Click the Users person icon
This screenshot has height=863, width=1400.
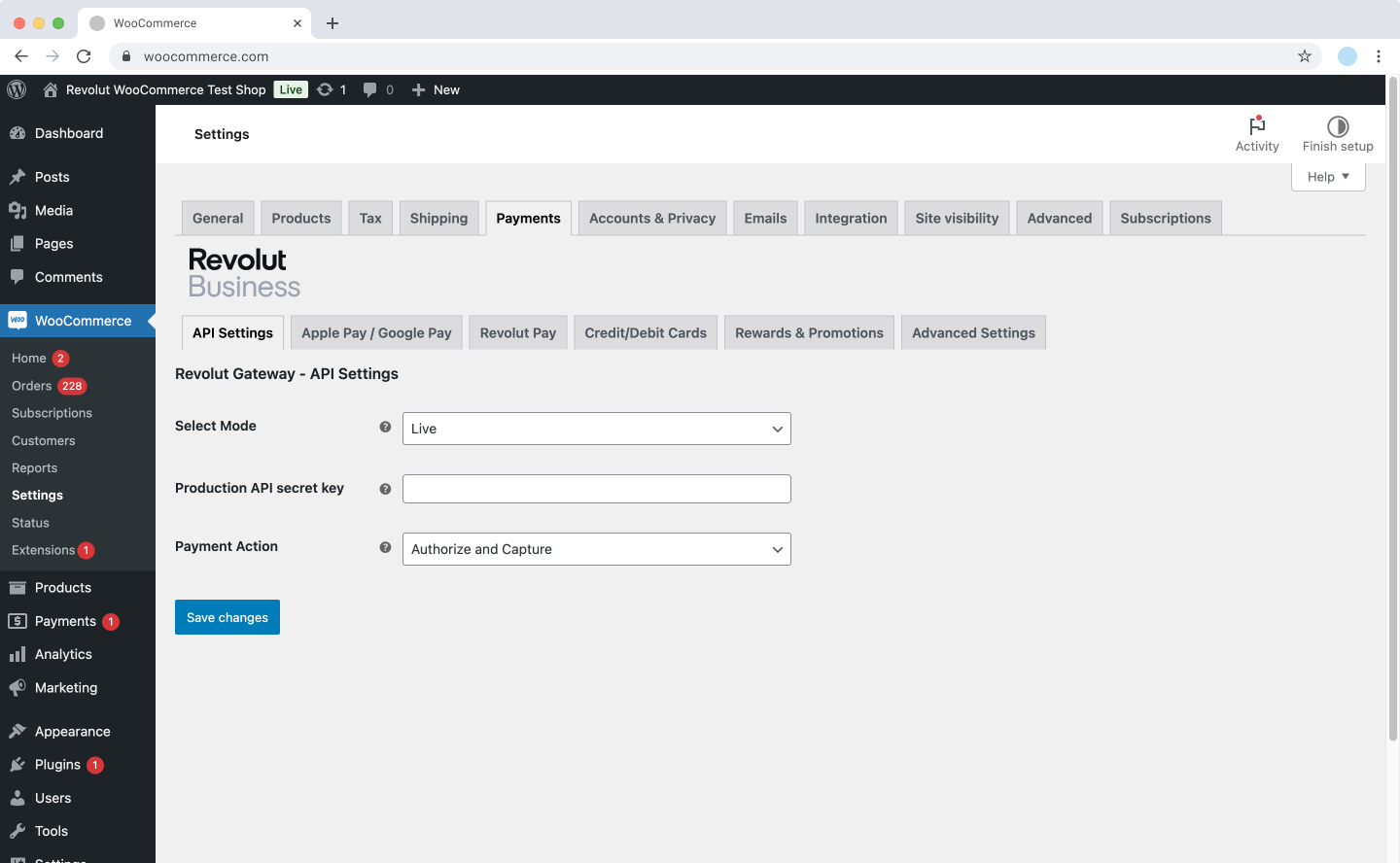click(17, 798)
